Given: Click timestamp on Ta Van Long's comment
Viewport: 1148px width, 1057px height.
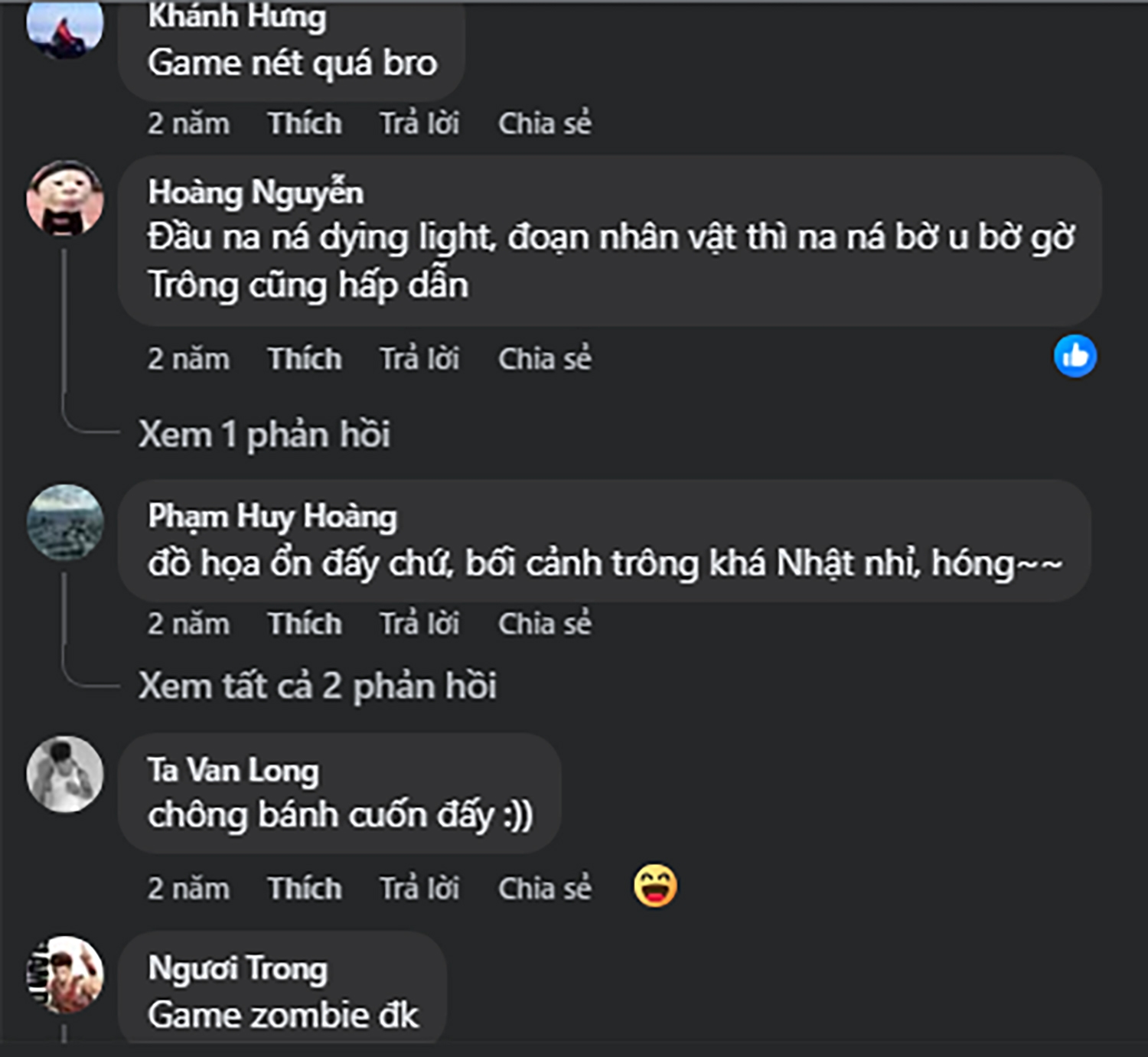Looking at the screenshot, I should pos(188,889).
